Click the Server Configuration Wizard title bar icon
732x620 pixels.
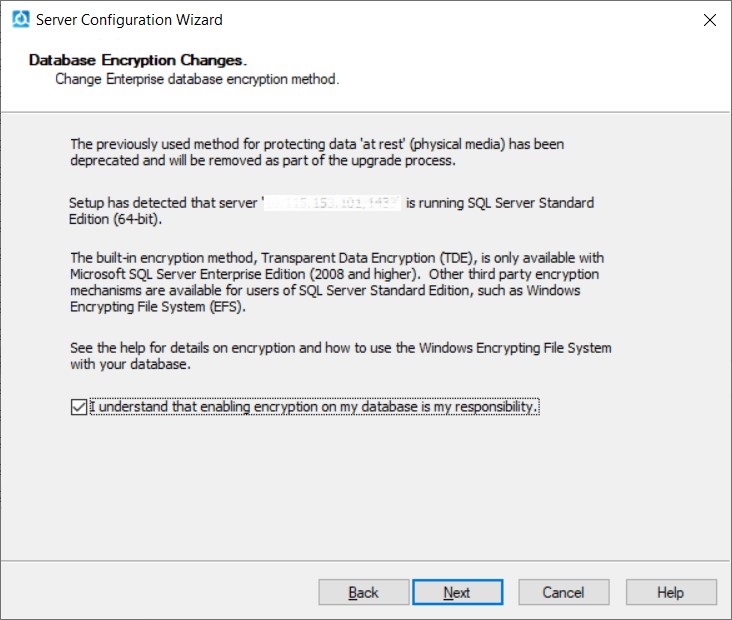[x=20, y=19]
